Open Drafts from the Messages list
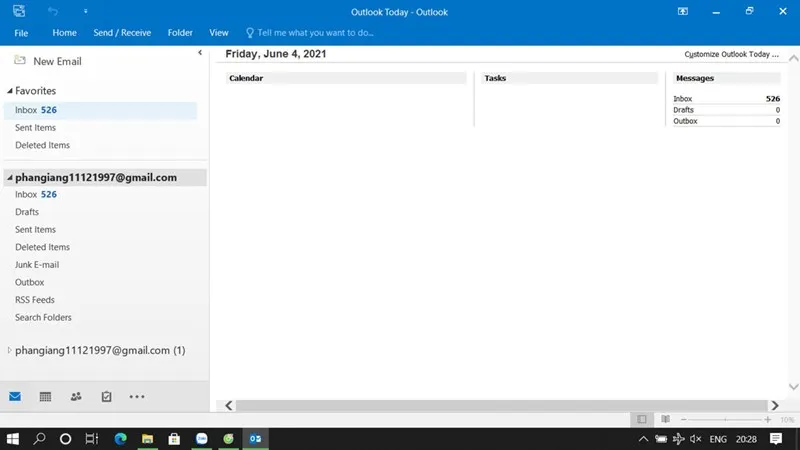Screen dimensions: 800x450 tap(683, 110)
